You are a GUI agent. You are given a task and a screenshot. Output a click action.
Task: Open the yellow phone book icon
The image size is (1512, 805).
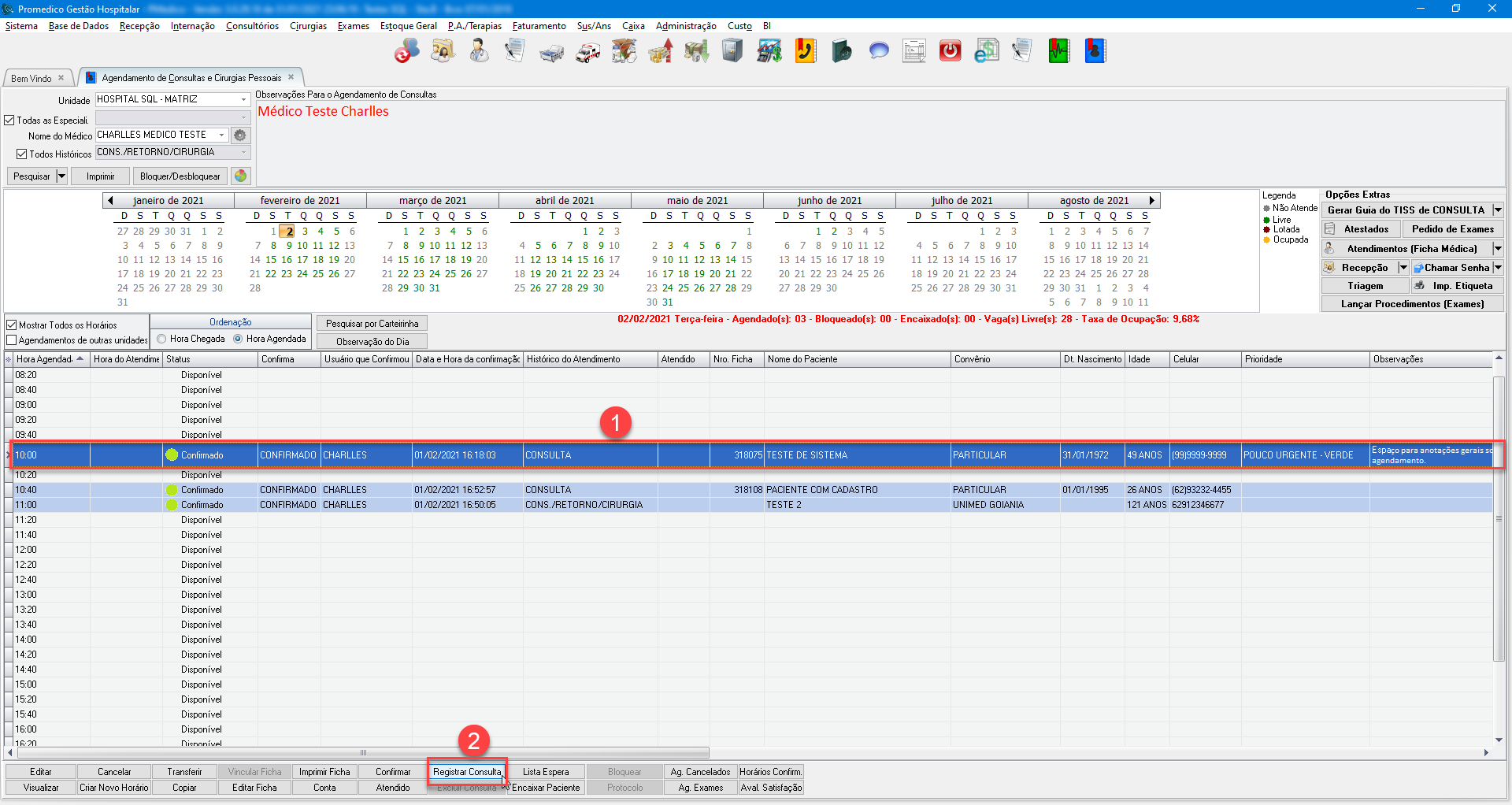click(x=805, y=51)
